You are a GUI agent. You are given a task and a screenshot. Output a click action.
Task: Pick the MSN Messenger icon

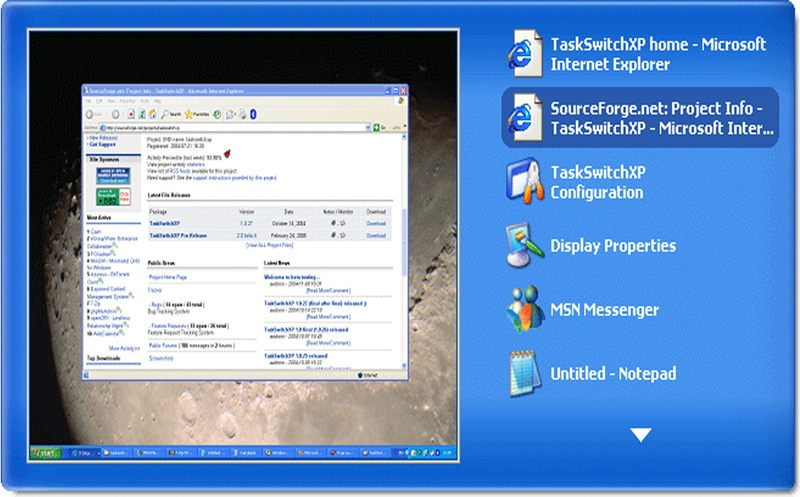524,309
